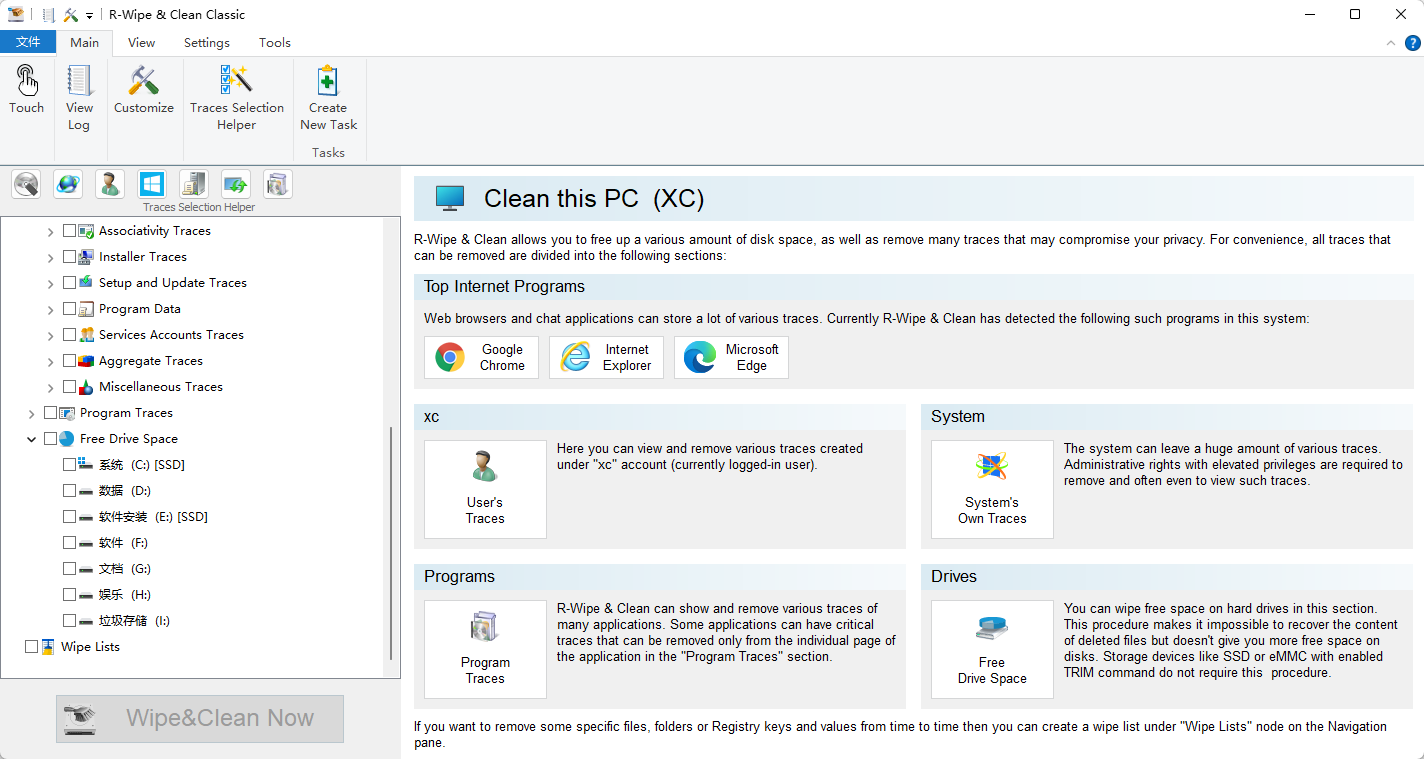Open the Tools tab
The height and width of the screenshot is (759, 1424).
[x=275, y=43]
